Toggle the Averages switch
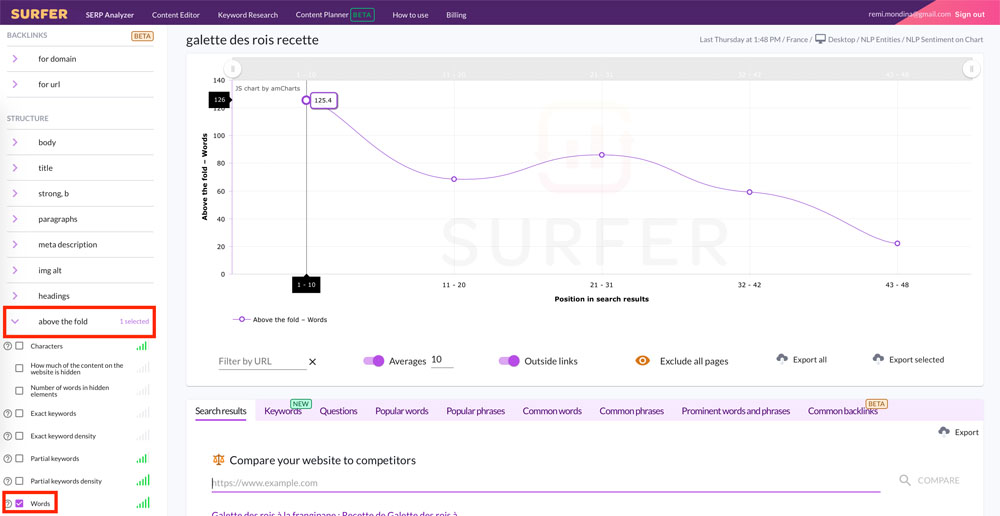Screen dimensions: 1000x516 [374, 361]
